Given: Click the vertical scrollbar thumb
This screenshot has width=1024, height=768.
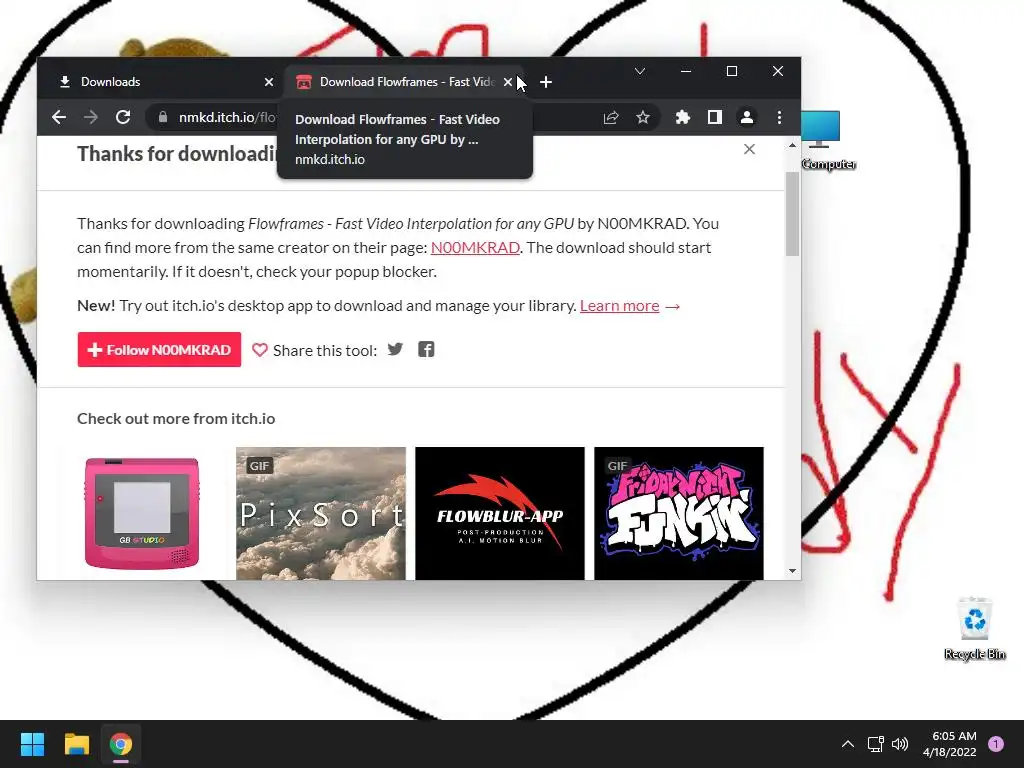Looking at the screenshot, I should pos(792,214).
